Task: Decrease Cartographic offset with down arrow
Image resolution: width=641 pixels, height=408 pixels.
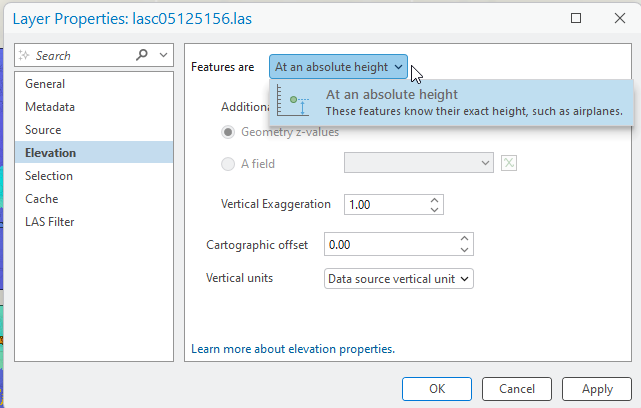Action: pyautogui.click(x=464, y=249)
